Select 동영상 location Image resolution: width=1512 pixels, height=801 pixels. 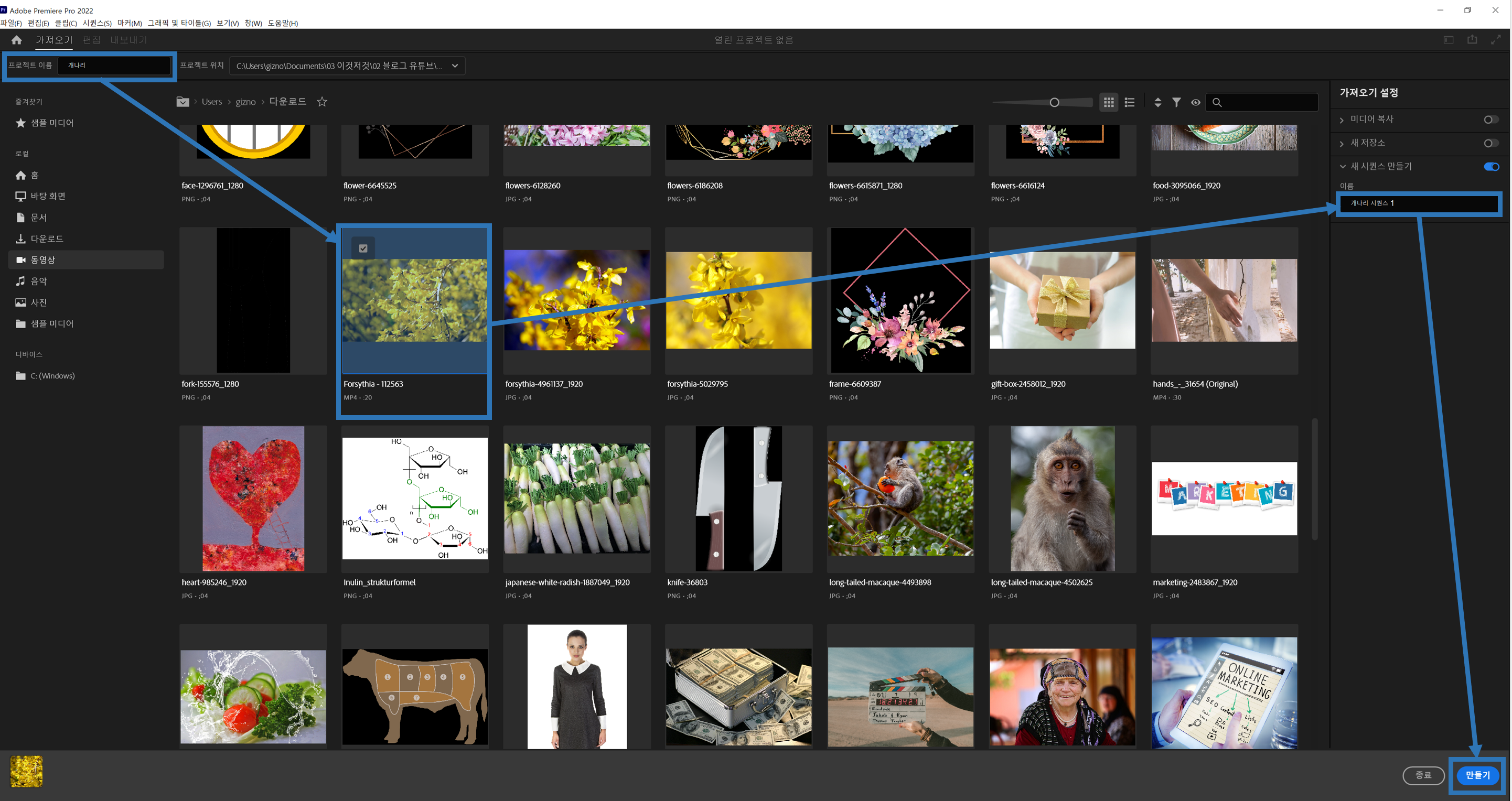pos(85,259)
